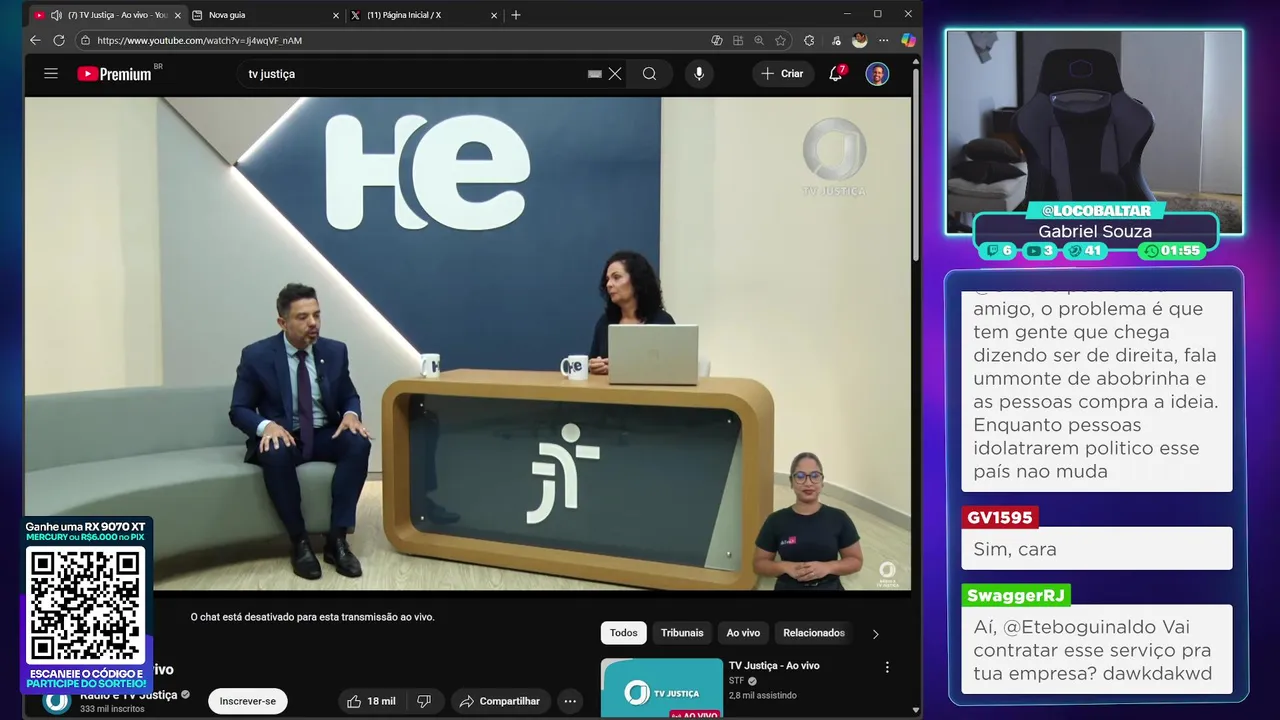The image size is (1280, 720).
Task: Start voice search with the microphone
Action: (699, 73)
